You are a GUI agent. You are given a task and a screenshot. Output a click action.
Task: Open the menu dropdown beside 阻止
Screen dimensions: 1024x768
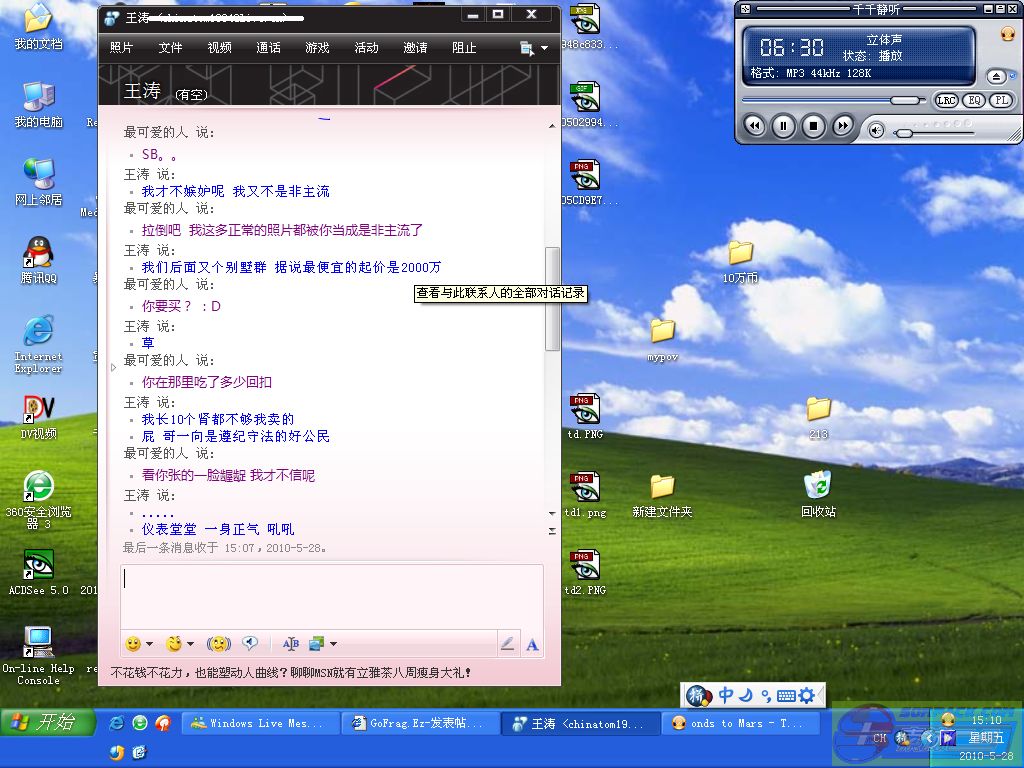(544, 48)
